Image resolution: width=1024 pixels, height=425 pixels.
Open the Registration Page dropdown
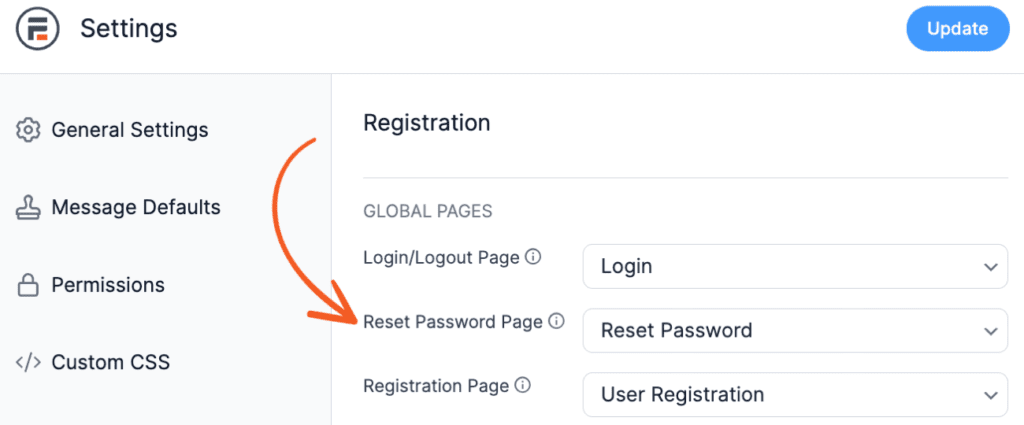click(795, 394)
